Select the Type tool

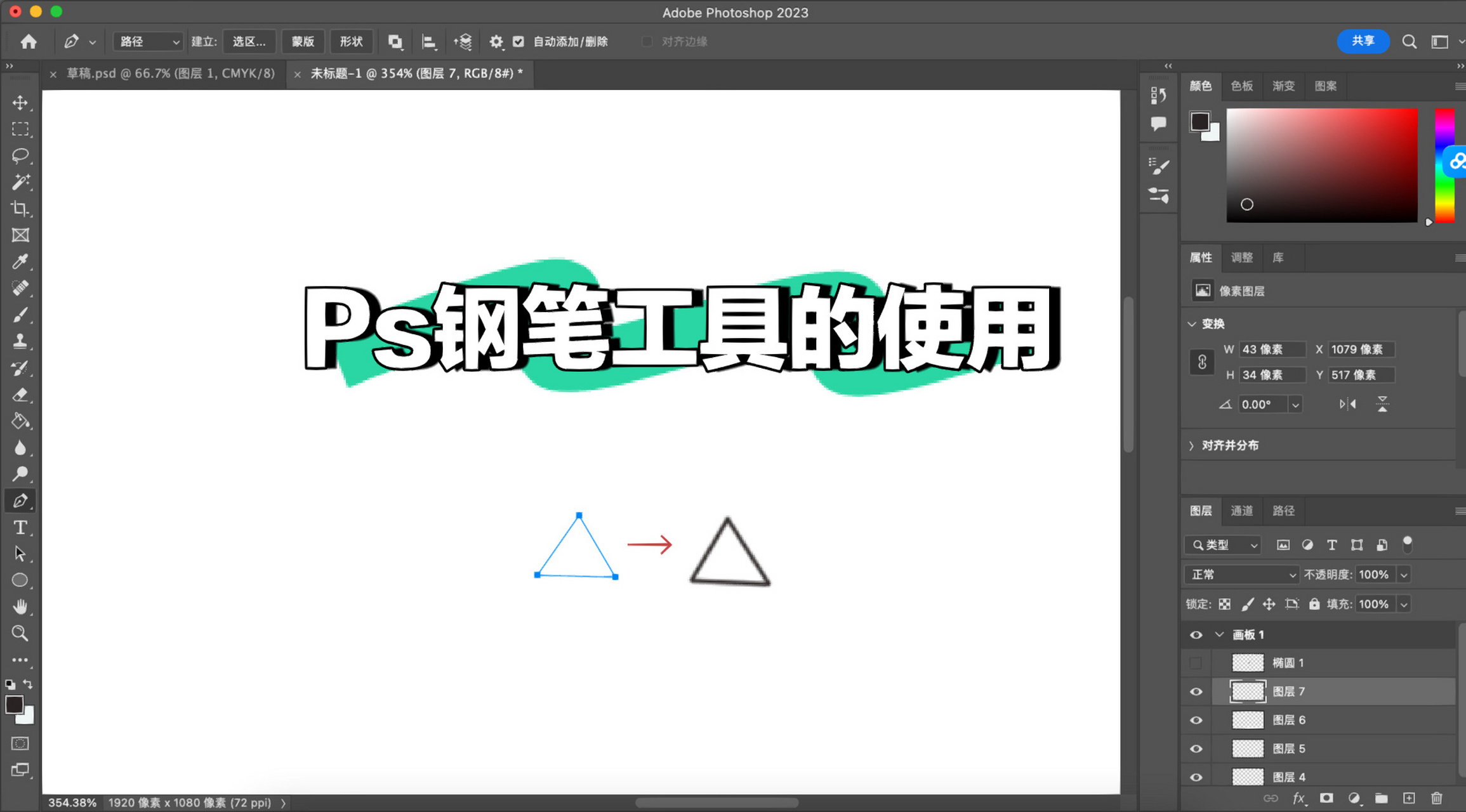(x=21, y=527)
